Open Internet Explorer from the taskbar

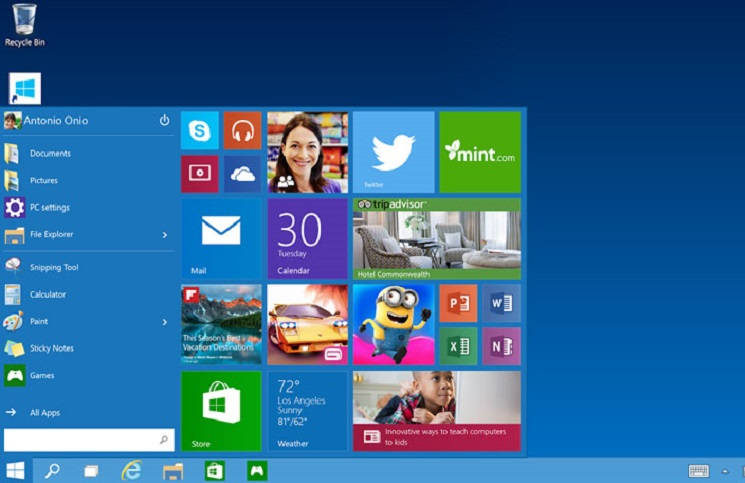(131, 470)
